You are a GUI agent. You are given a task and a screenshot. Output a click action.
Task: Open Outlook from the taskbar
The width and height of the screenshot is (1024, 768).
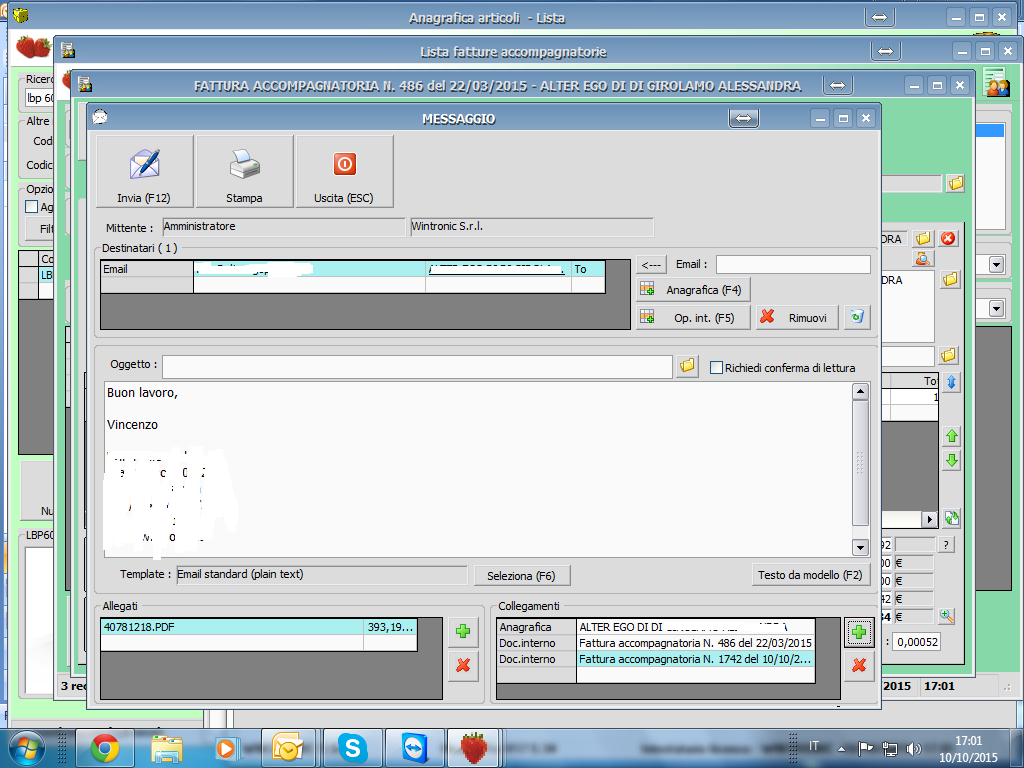coord(289,748)
